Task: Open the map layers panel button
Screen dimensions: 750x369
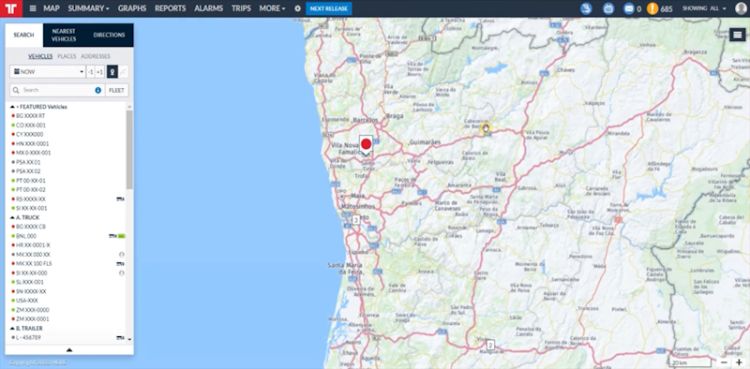Action: (738, 34)
